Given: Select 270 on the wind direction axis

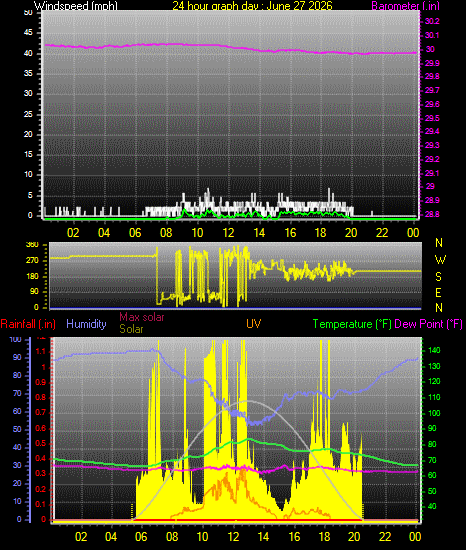Looking at the screenshot, I should (x=32, y=261).
